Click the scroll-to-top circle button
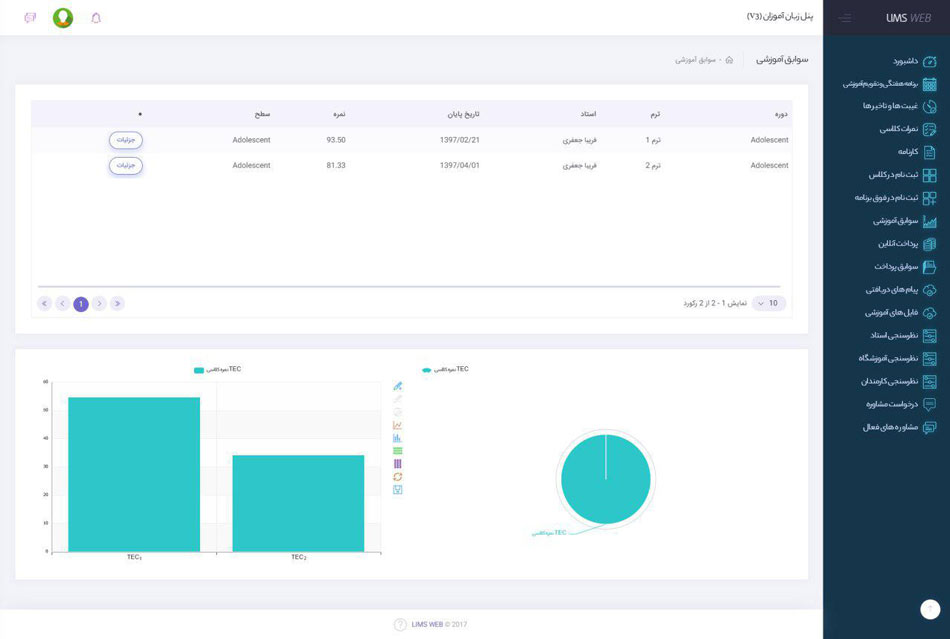950x639 pixels. tap(930, 609)
